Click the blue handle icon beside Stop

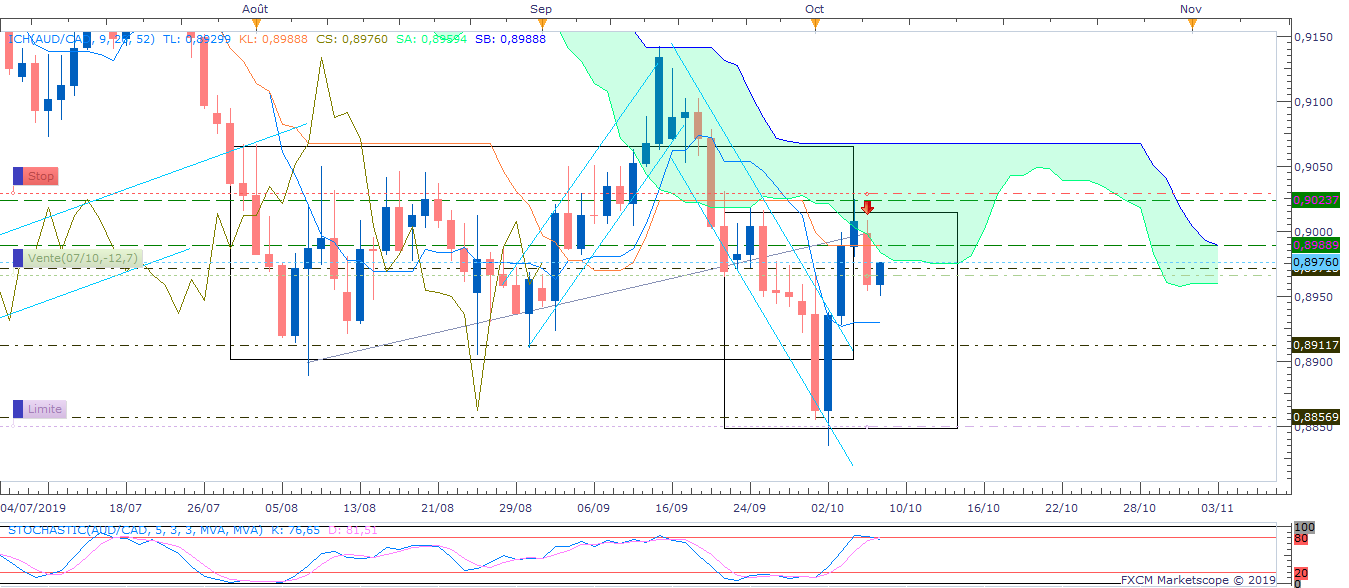coord(18,176)
